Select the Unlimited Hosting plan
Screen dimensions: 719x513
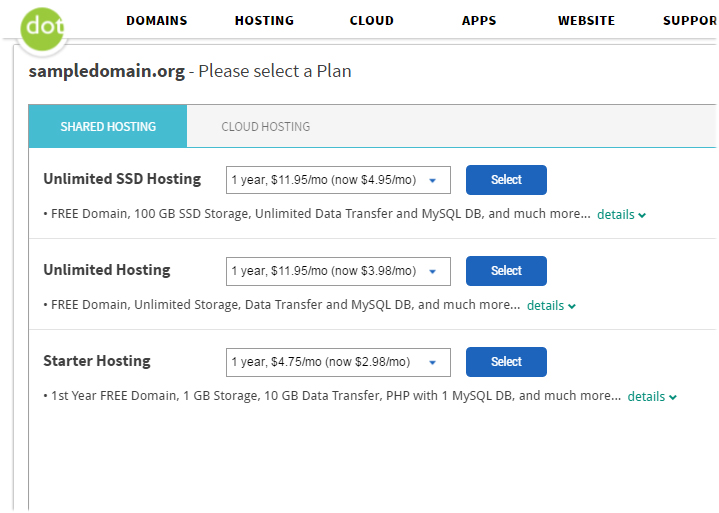click(506, 271)
